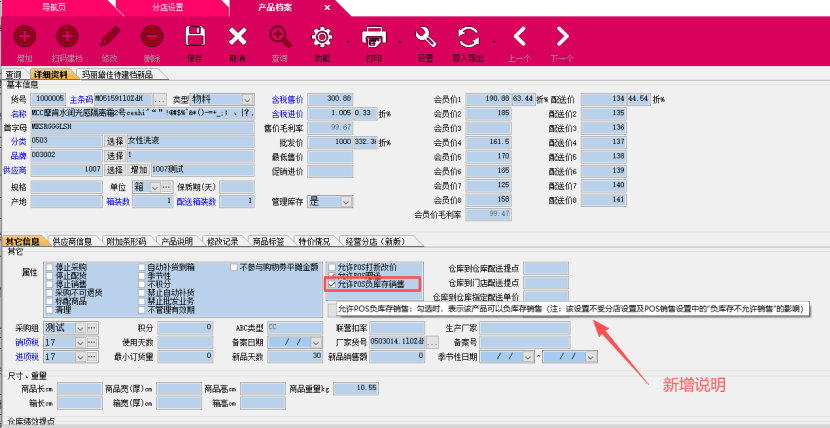Switch to the 导航页 tab
The height and width of the screenshot is (428, 830).
coord(53,7)
